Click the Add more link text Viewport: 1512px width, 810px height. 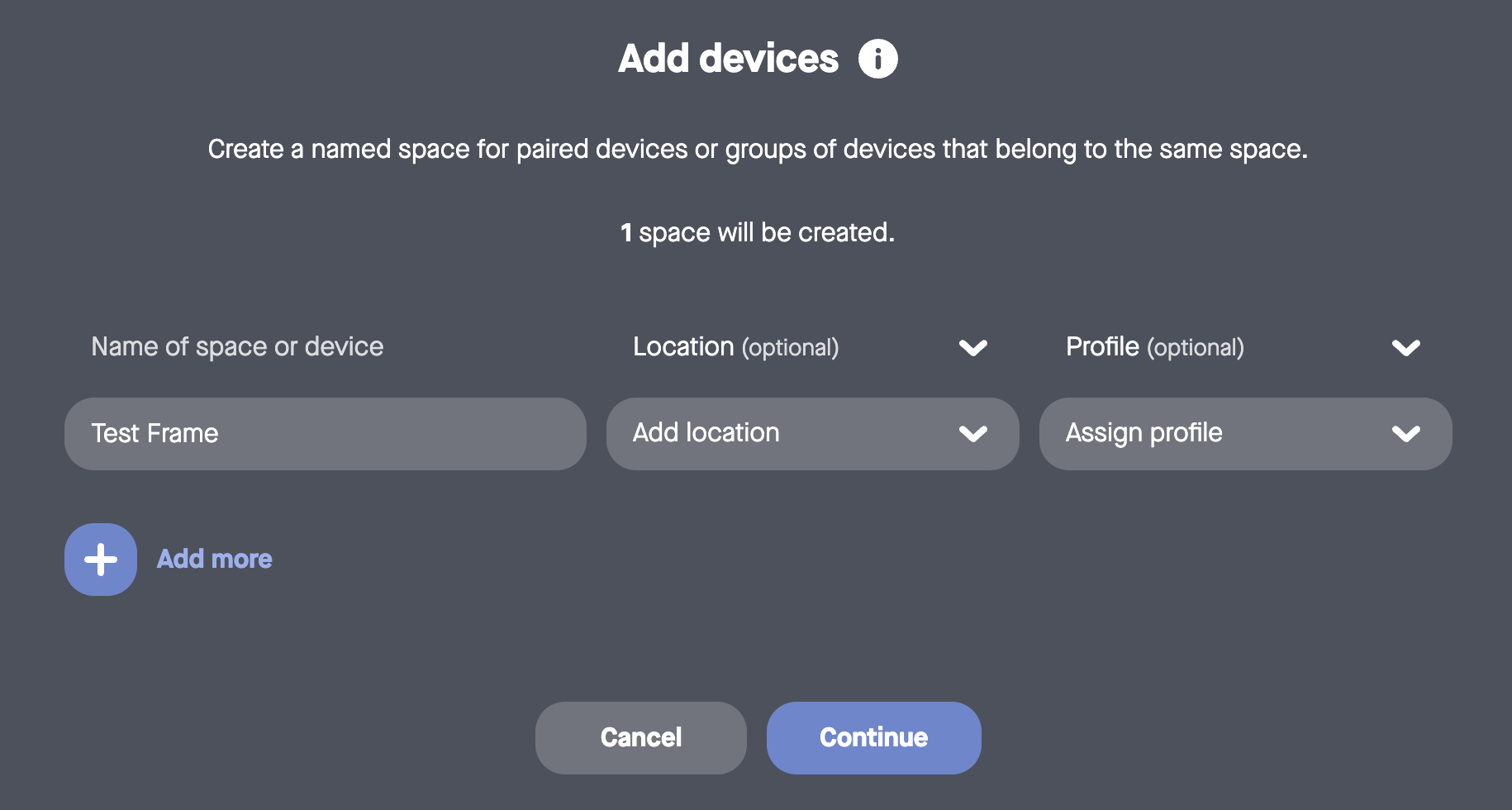tap(215, 560)
